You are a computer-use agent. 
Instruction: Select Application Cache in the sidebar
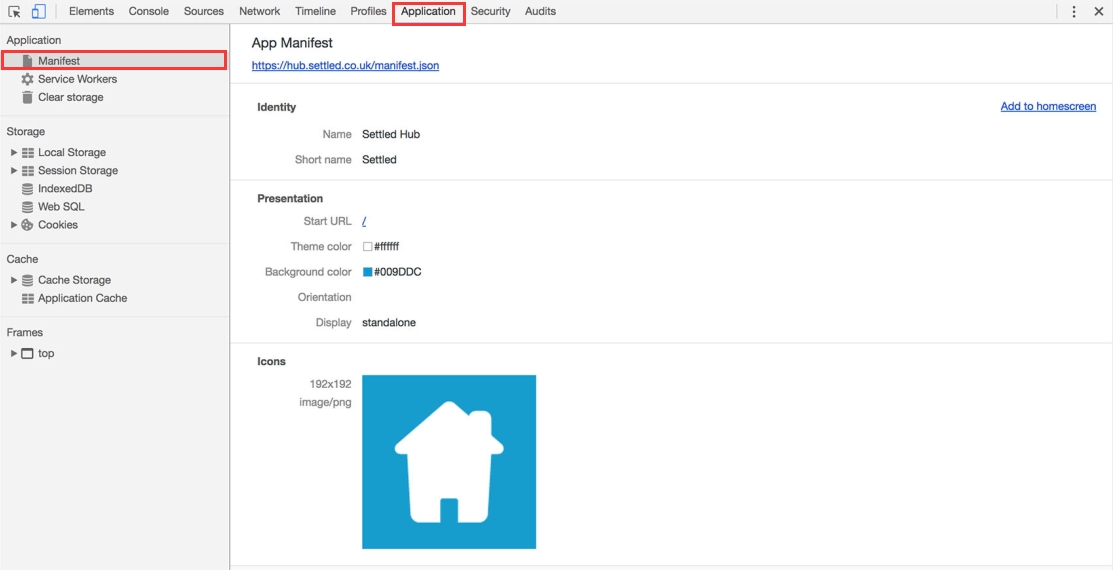[83, 298]
